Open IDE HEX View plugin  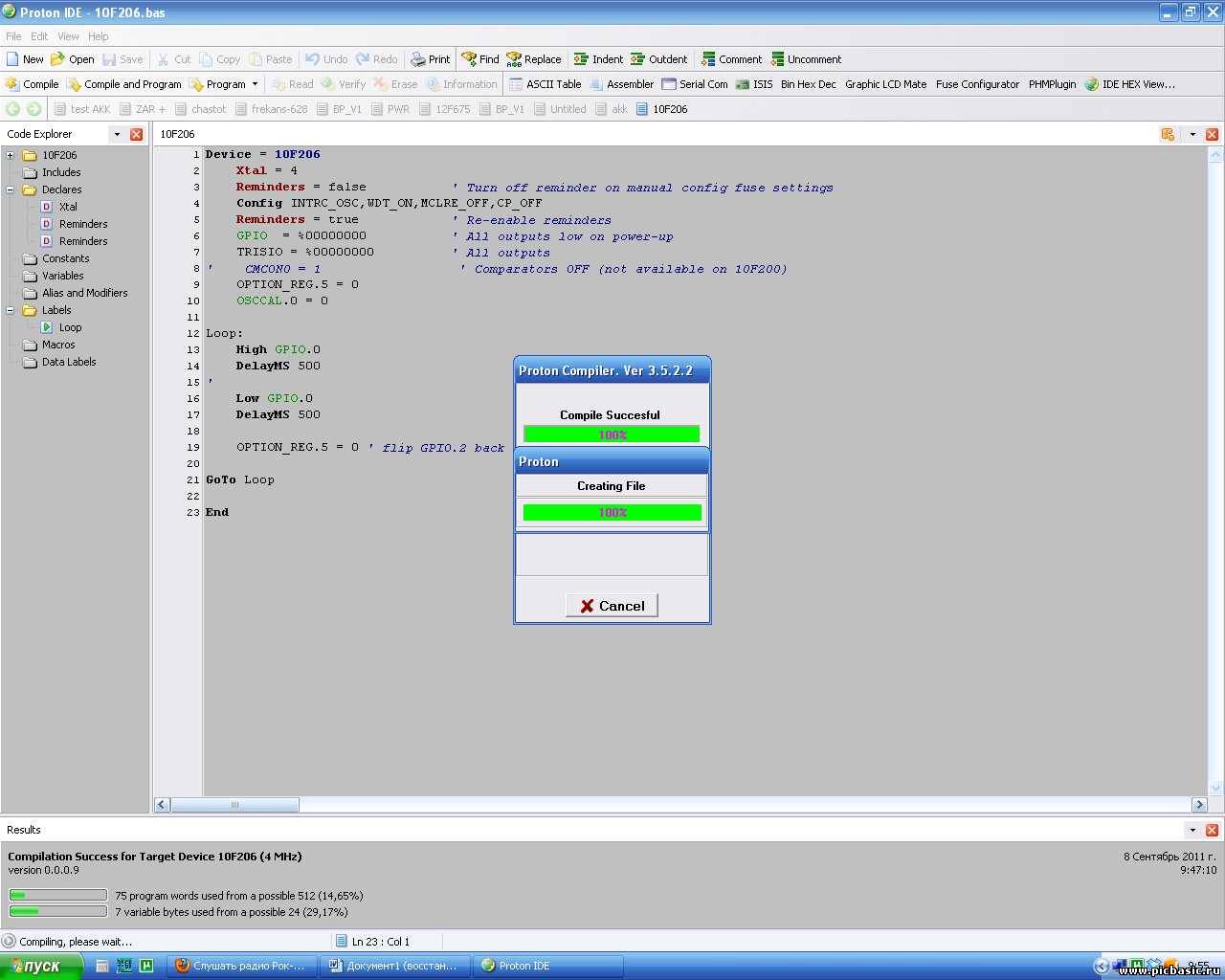[1129, 84]
